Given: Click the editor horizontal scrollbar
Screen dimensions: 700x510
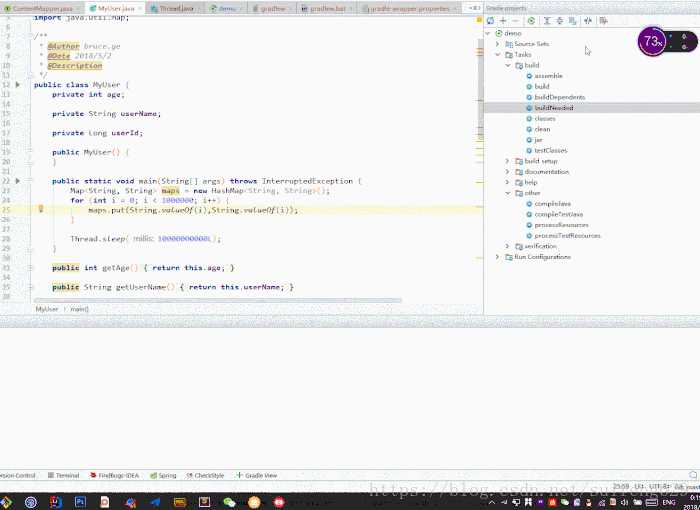Looking at the screenshot, I should (x=217, y=301).
